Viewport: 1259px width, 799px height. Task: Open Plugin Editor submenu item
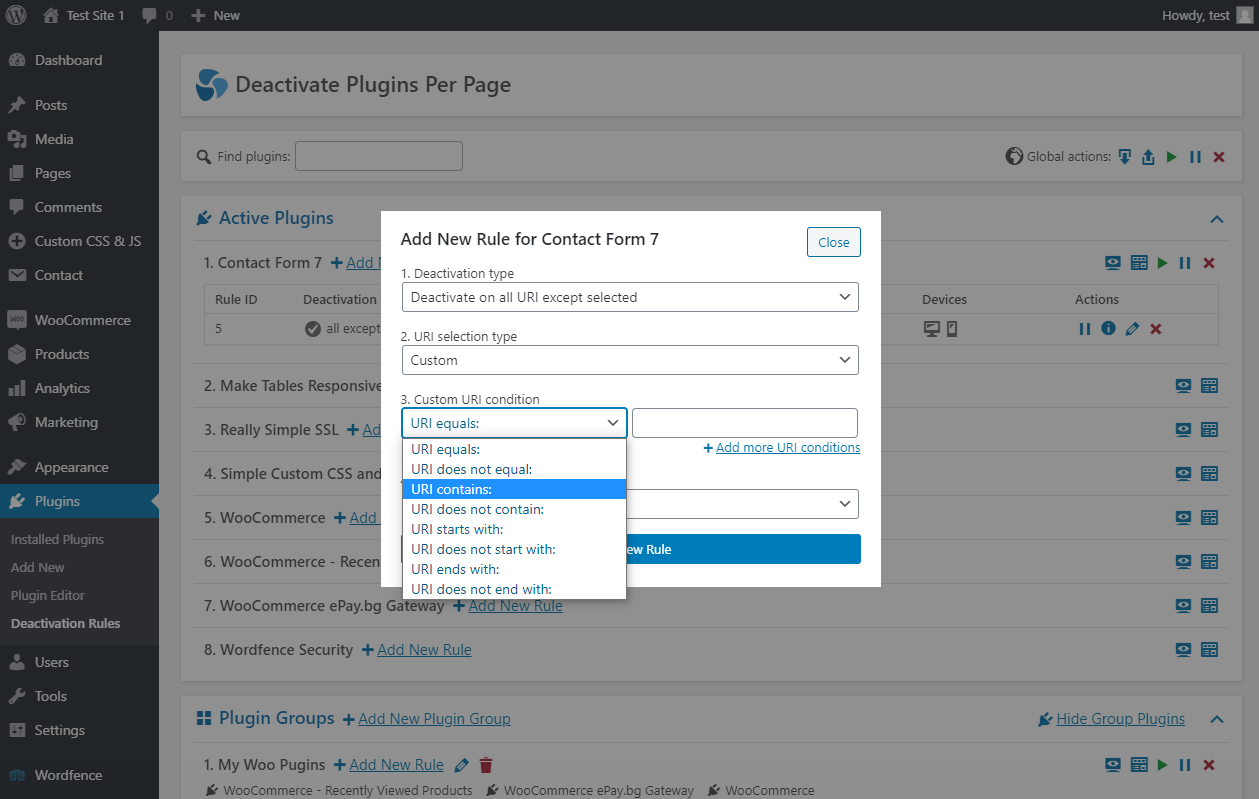[x=48, y=595]
